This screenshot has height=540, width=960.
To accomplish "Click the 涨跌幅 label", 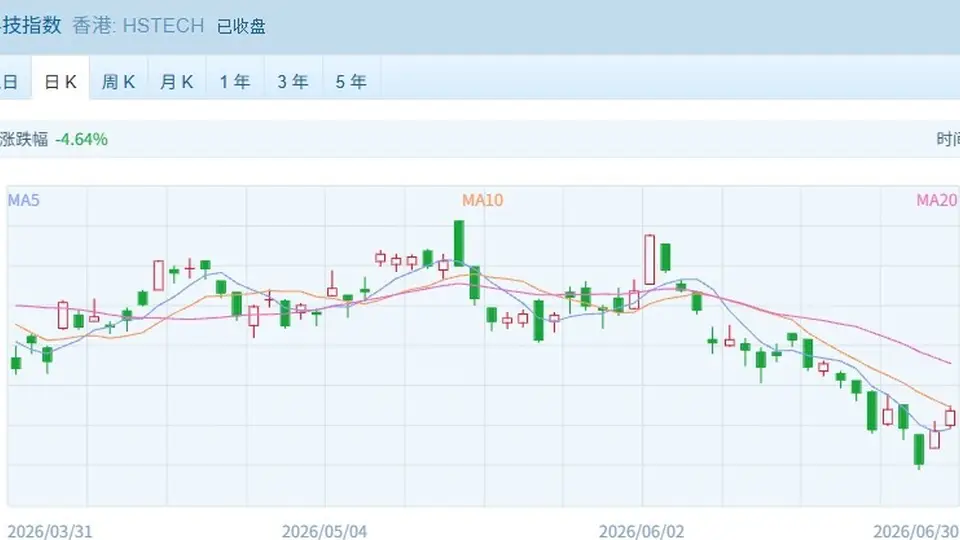I will (24, 140).
